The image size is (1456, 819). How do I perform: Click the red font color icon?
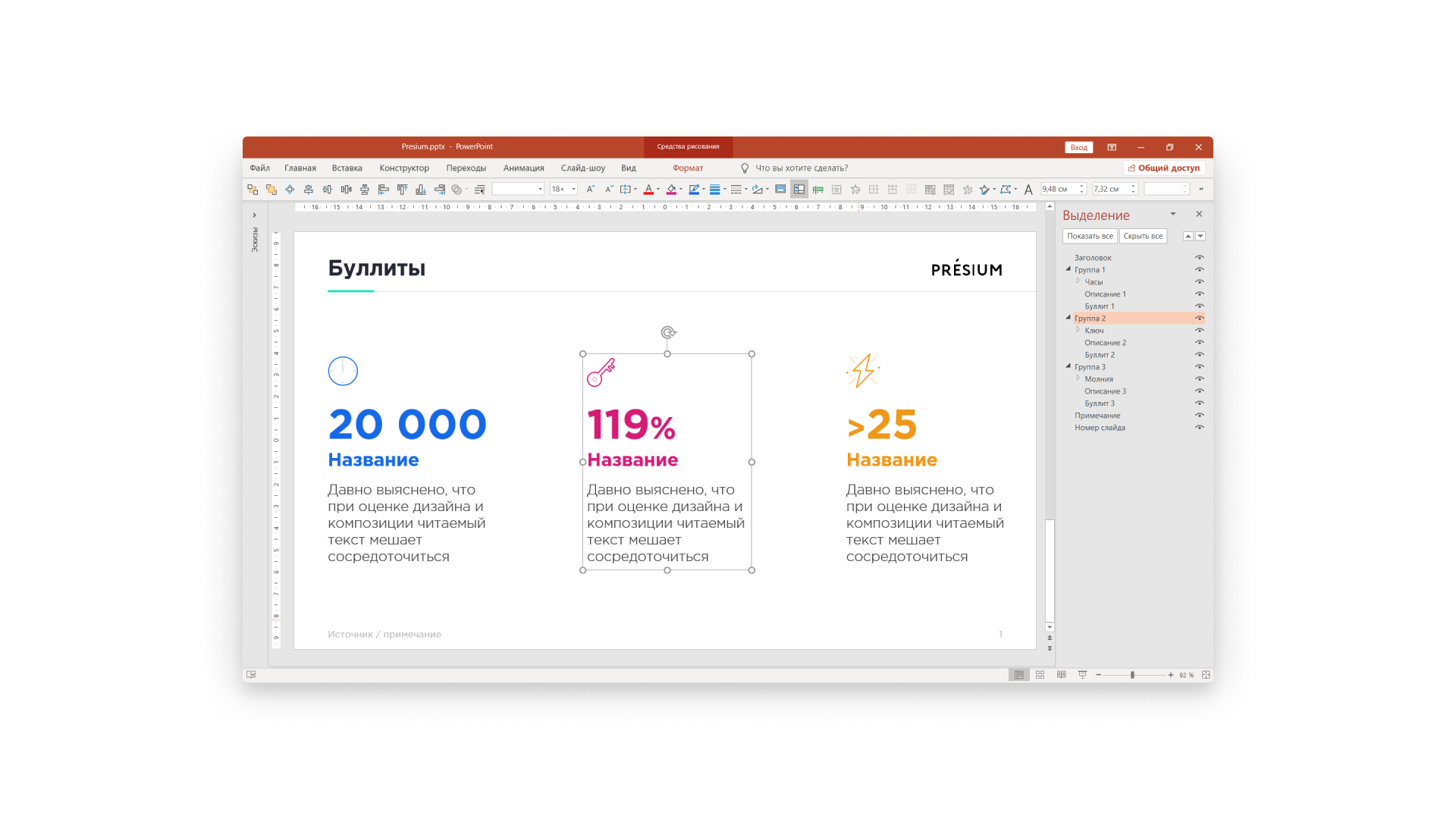(648, 190)
